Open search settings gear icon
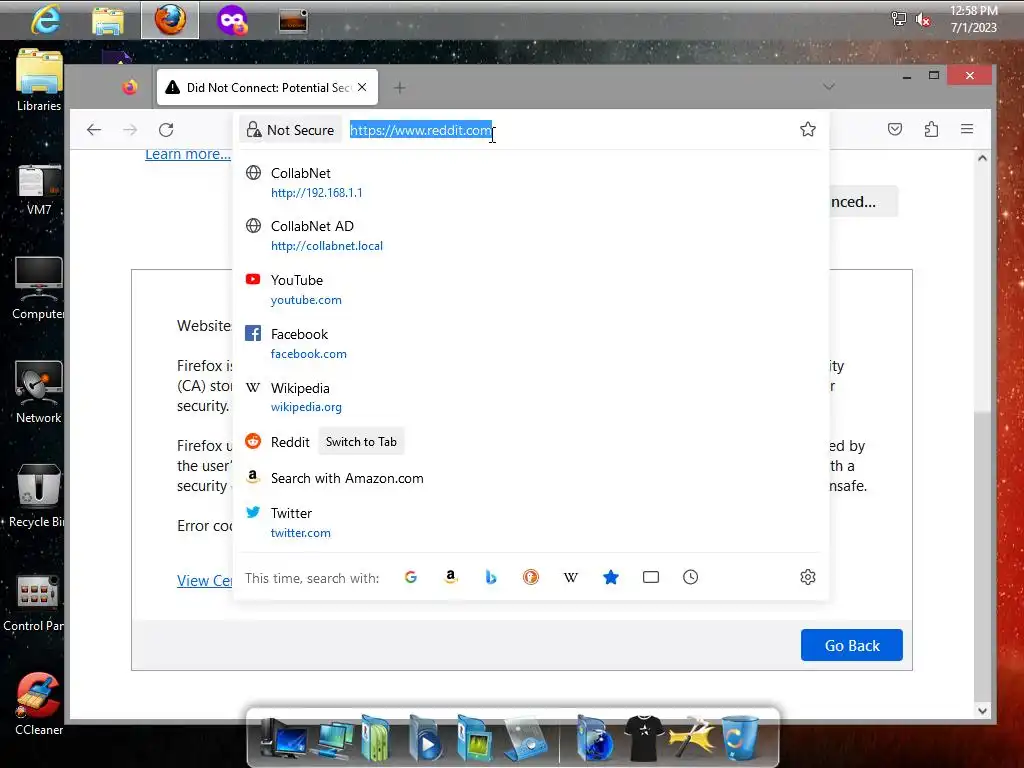The width and height of the screenshot is (1024, 768). (x=808, y=577)
